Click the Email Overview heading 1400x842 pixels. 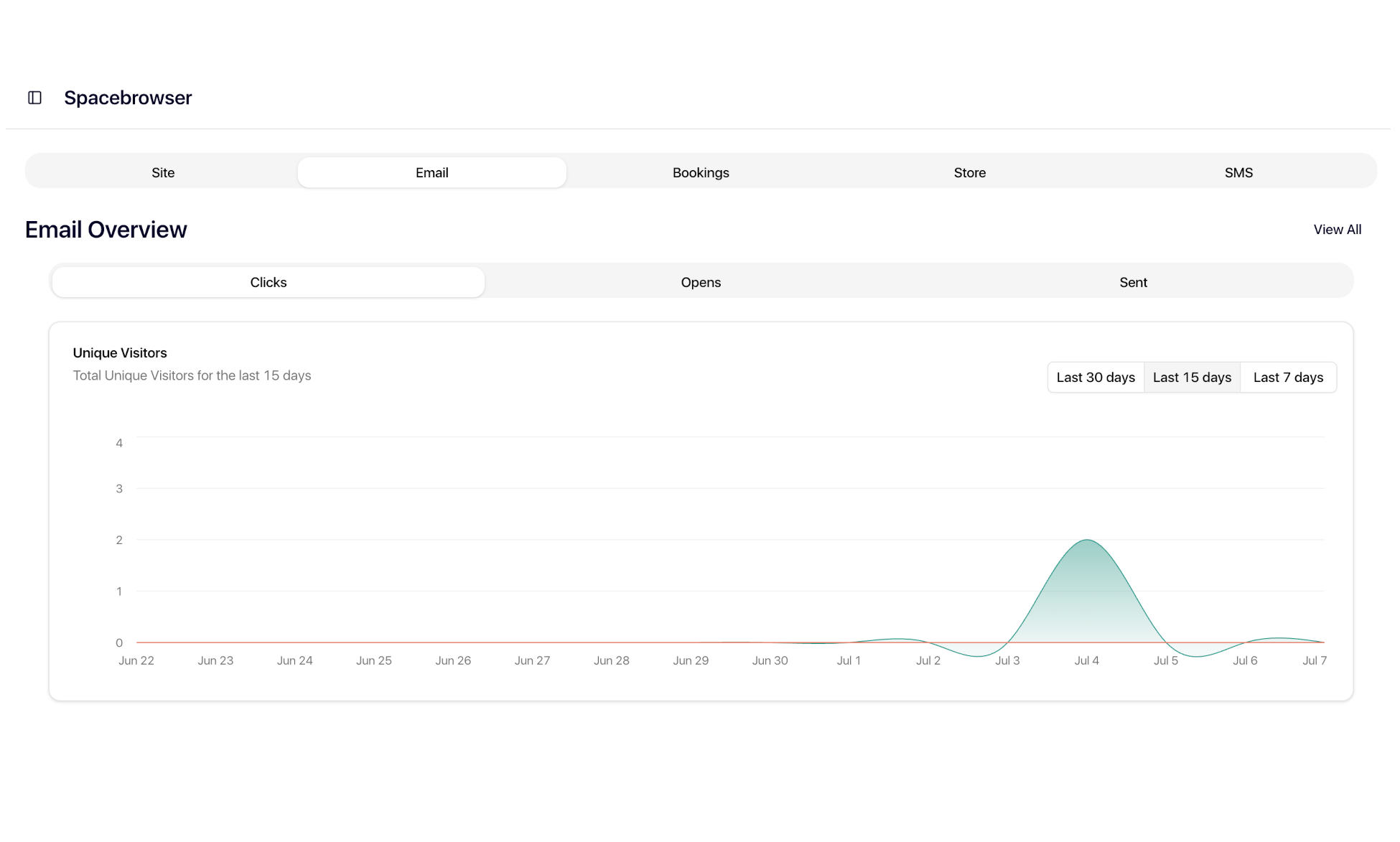coord(106,230)
